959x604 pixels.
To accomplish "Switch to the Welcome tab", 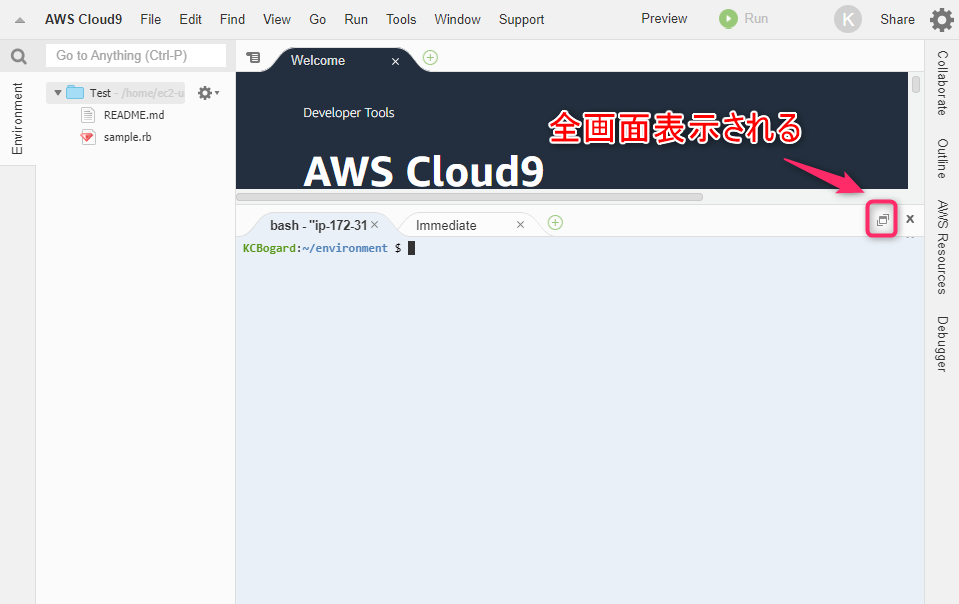I will (x=318, y=61).
